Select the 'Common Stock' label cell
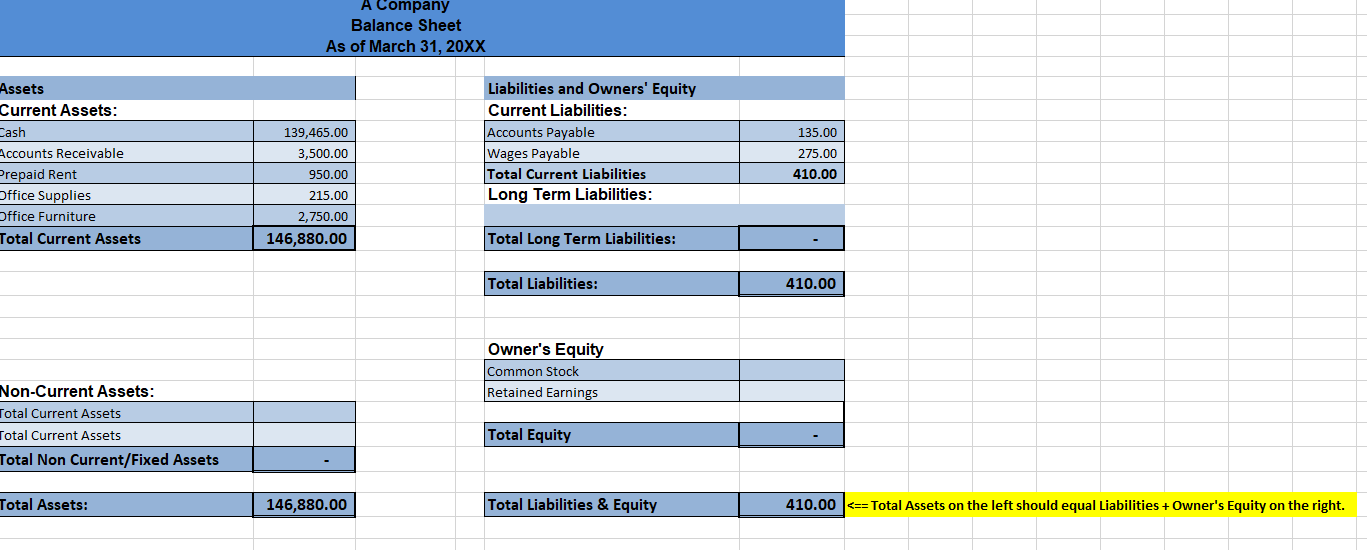Viewport: 1367px width, 550px height. pyautogui.click(x=612, y=371)
